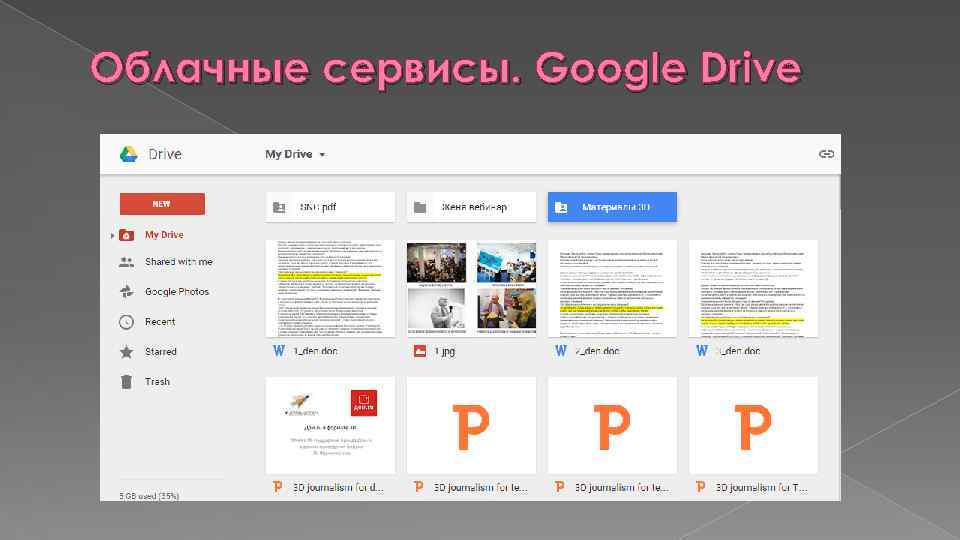Image resolution: width=960 pixels, height=540 pixels.
Task: Select the blue highlighted Материалы 3D folder
Action: pyautogui.click(x=612, y=207)
